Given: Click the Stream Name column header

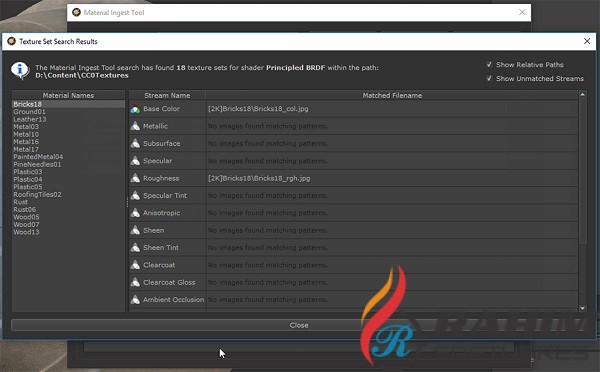Looking at the screenshot, I should coord(167,95).
